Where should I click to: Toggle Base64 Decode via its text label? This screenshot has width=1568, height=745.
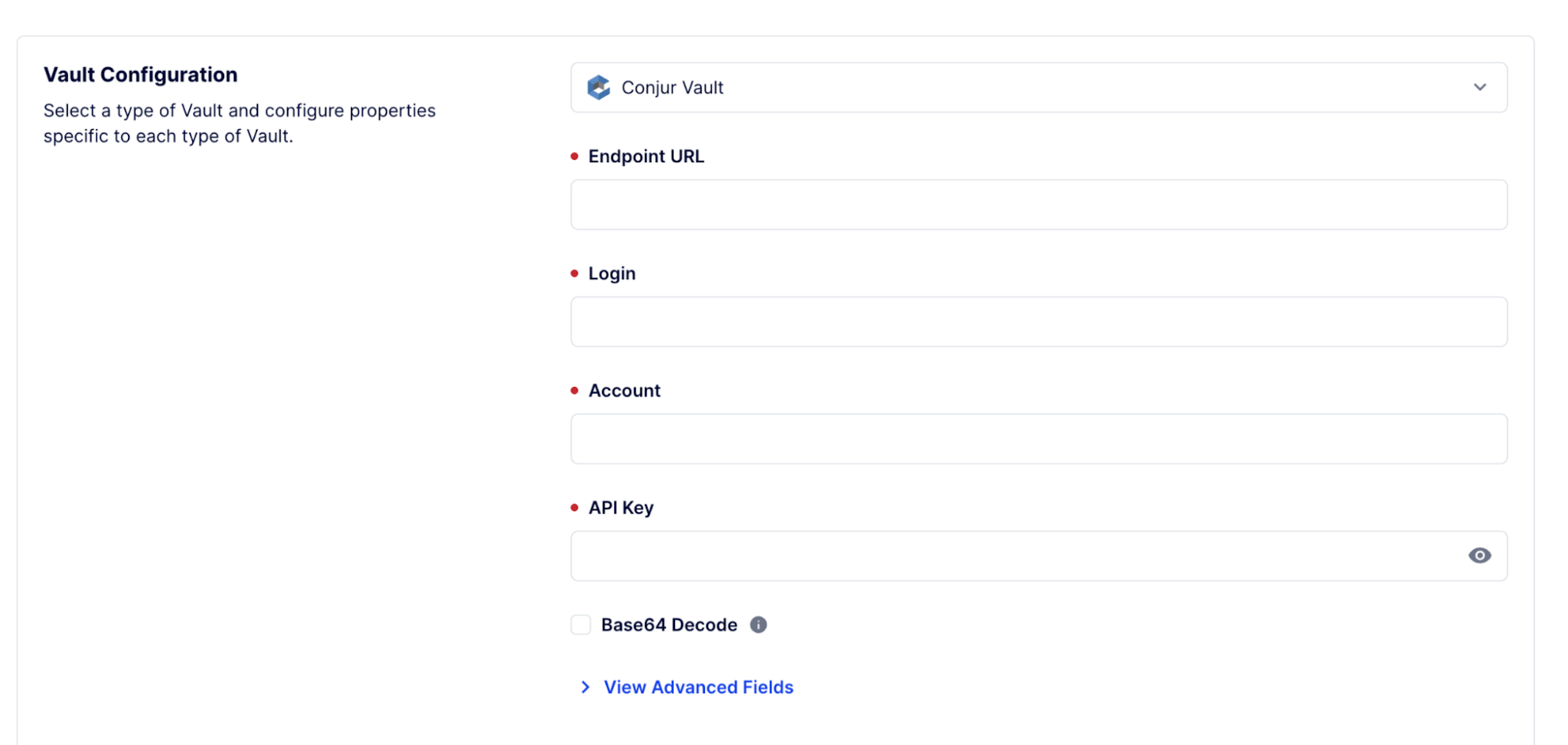coord(669,624)
